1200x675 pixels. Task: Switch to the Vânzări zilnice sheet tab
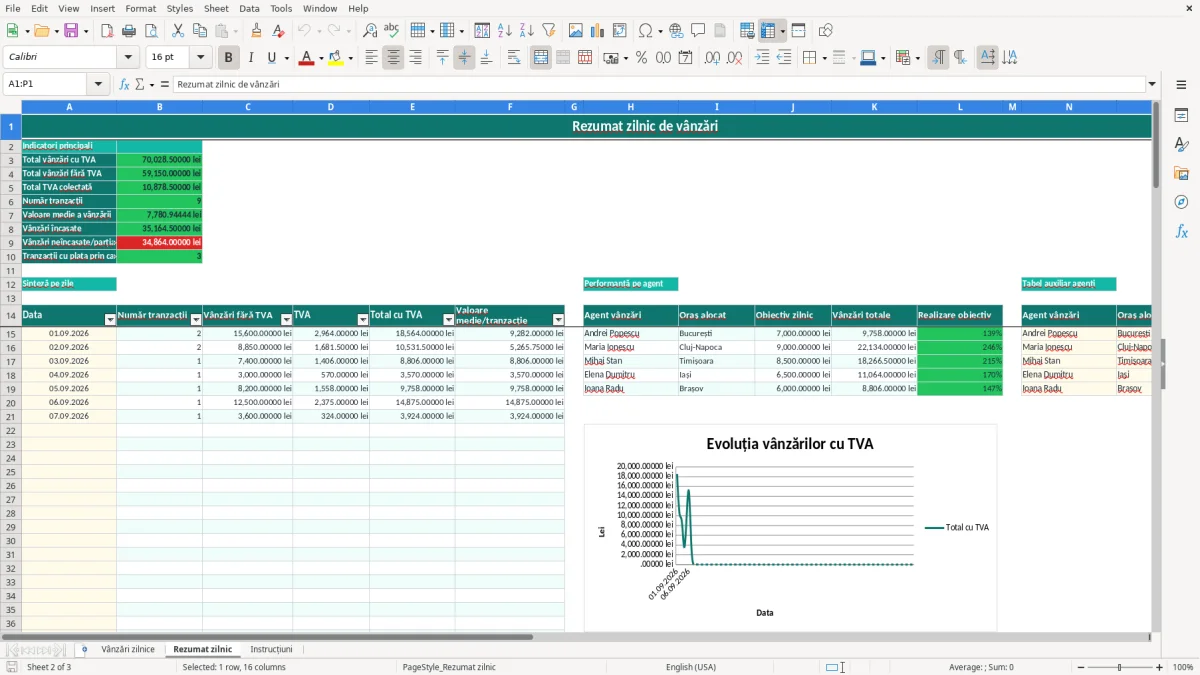(128, 649)
